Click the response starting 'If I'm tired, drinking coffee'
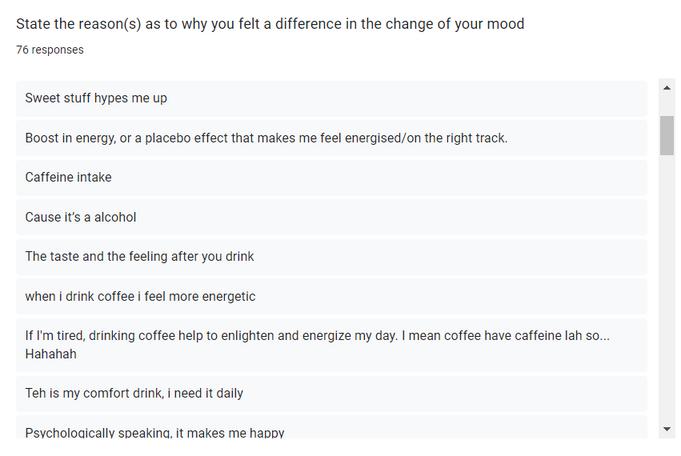Image resolution: width=681 pixels, height=456 pixels. pos(331,345)
